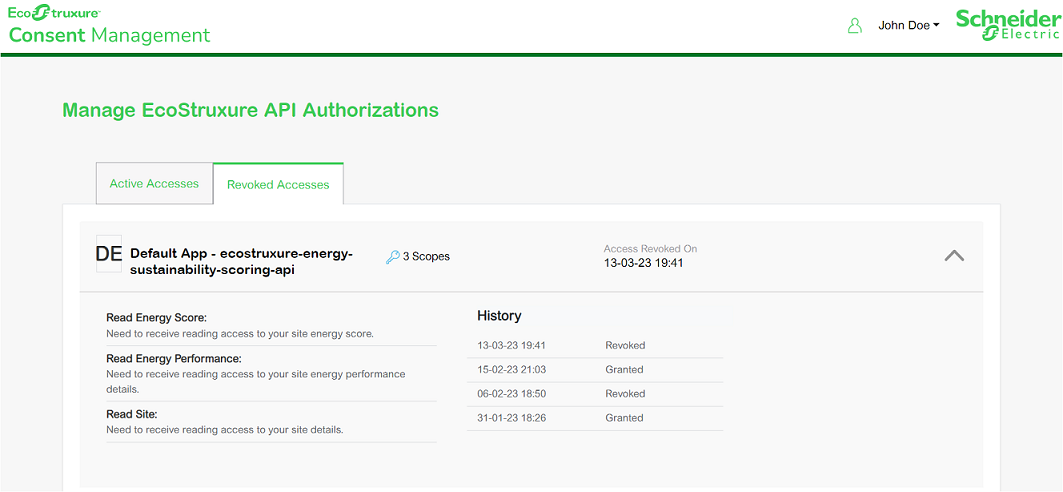Click the Schneider Electric logo
The image size is (1063, 492).
tap(1008, 25)
